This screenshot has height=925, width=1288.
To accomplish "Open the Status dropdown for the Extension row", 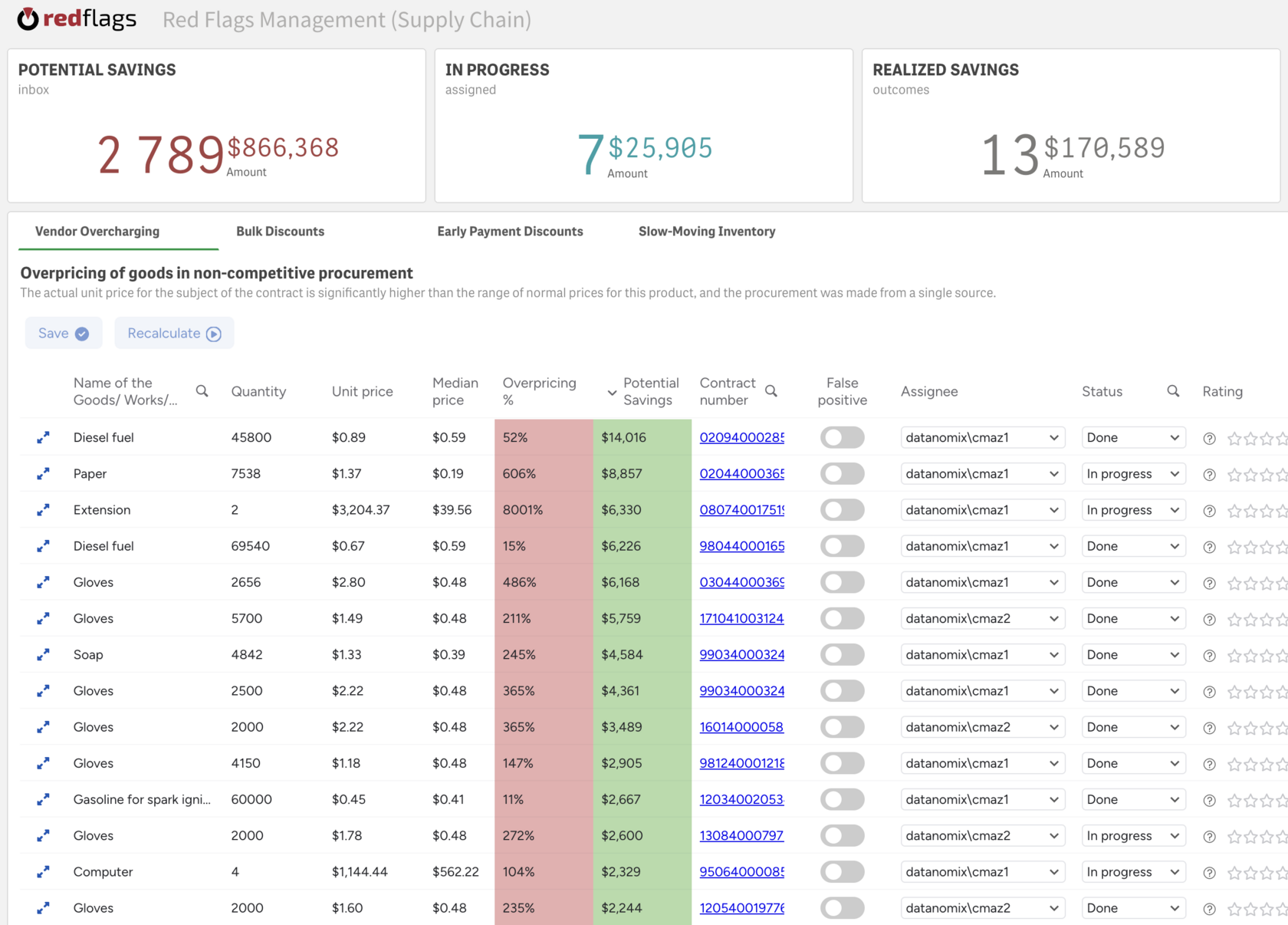I will [x=1132, y=510].
